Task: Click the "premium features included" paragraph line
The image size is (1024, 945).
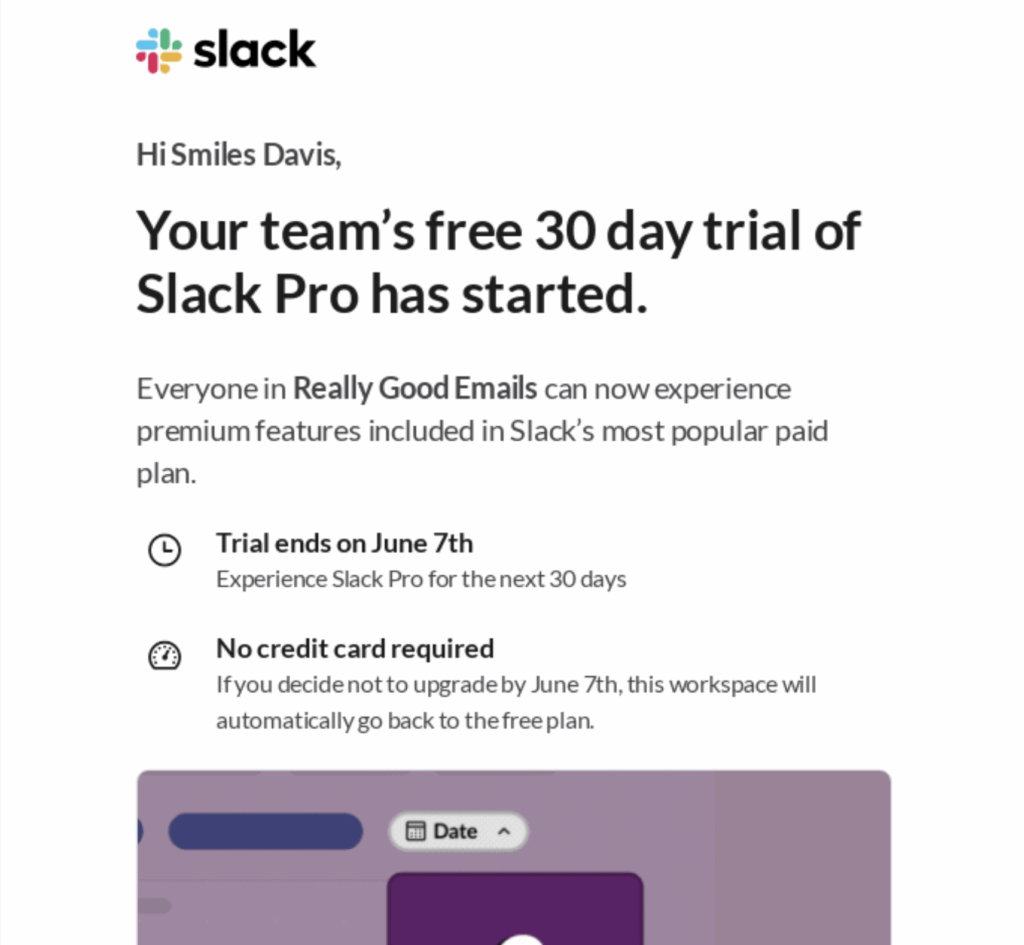Action: click(482, 431)
